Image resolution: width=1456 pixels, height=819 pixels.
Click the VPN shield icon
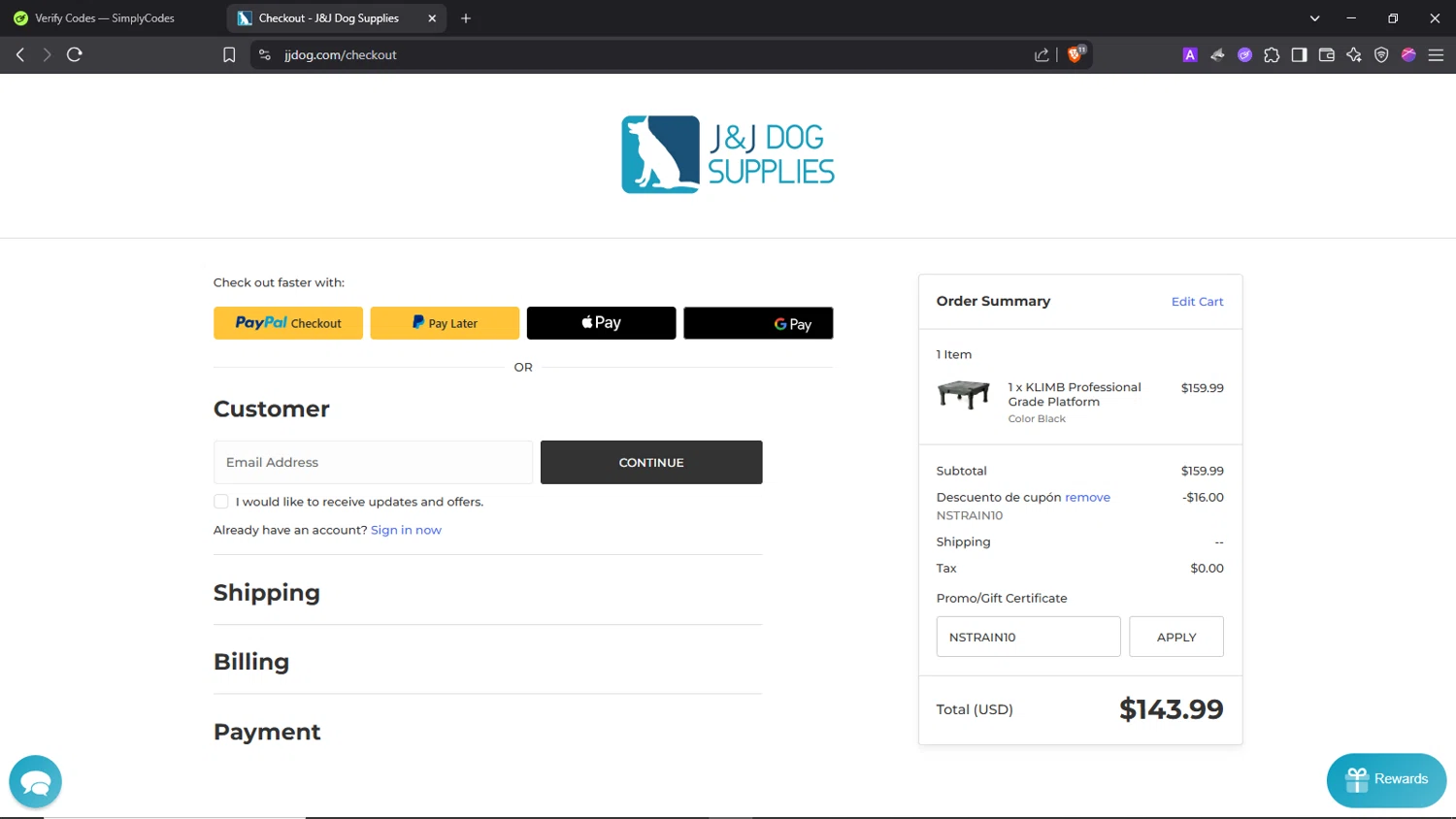[1381, 55]
